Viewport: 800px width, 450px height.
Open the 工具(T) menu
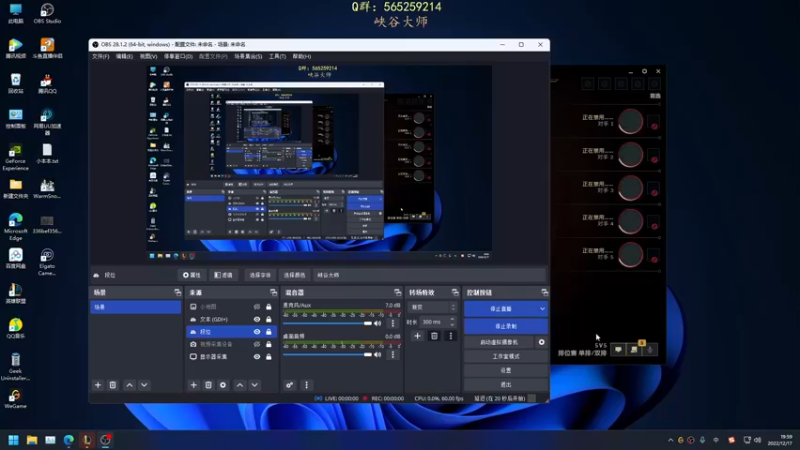[277, 56]
